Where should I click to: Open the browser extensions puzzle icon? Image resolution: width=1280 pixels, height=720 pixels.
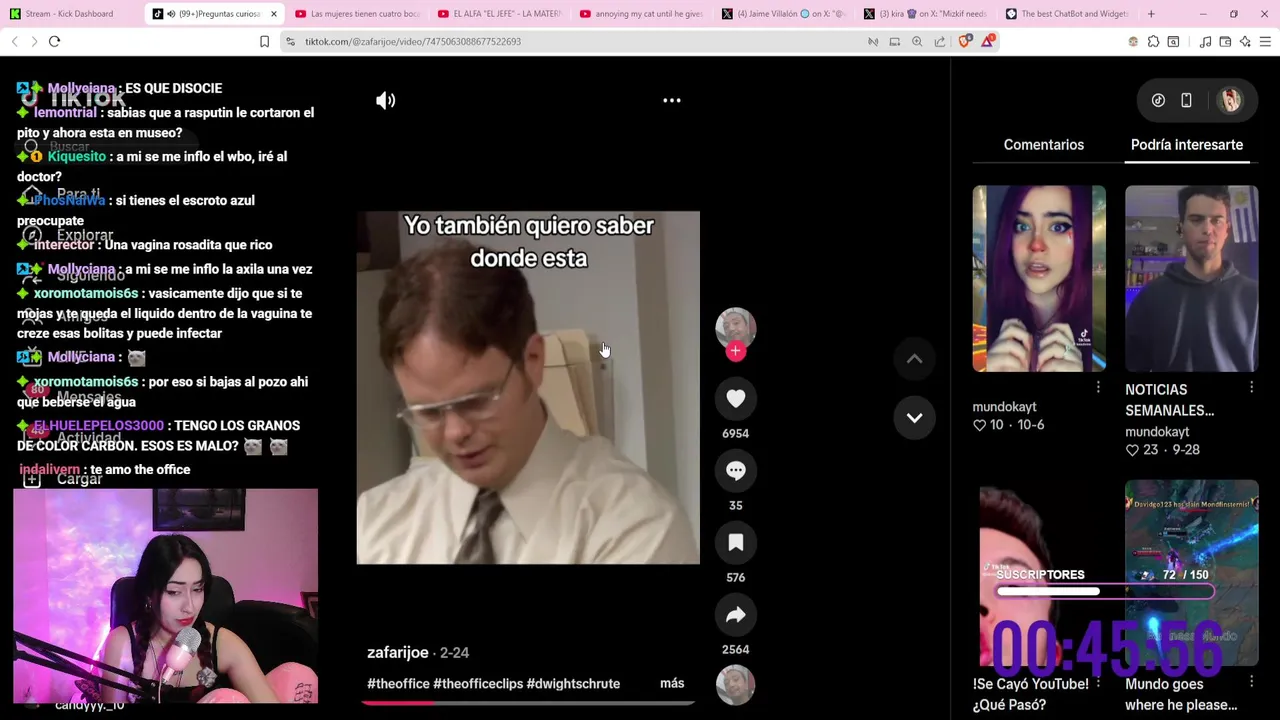[1153, 41]
